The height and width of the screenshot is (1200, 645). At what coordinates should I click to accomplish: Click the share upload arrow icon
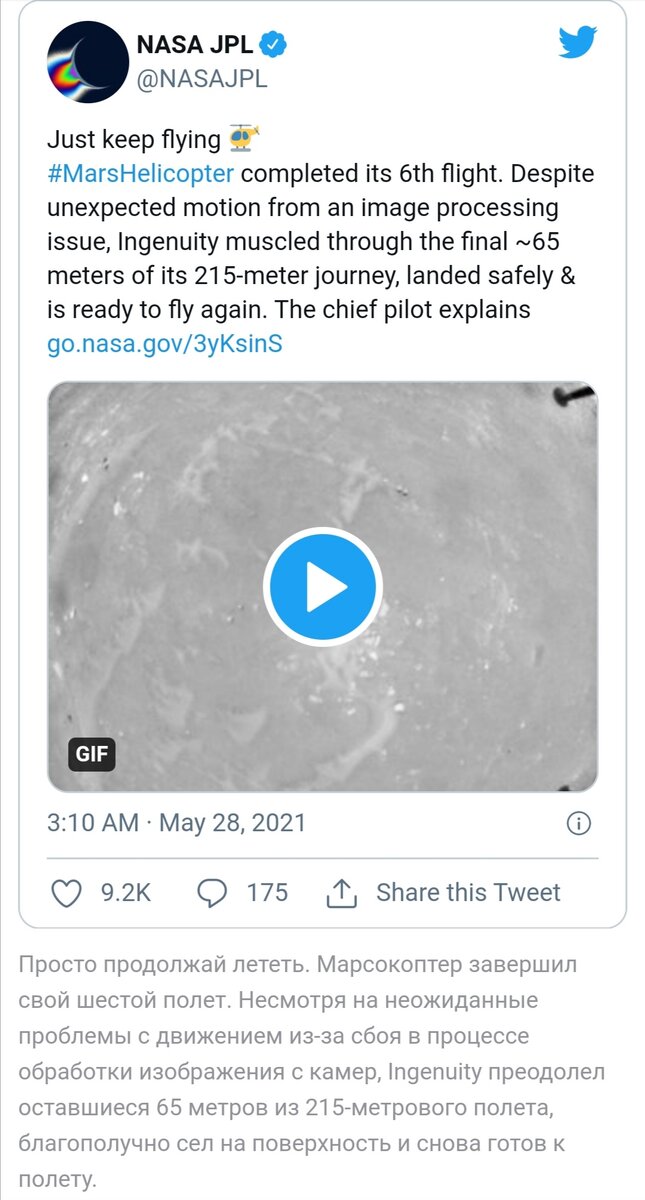tap(342, 892)
